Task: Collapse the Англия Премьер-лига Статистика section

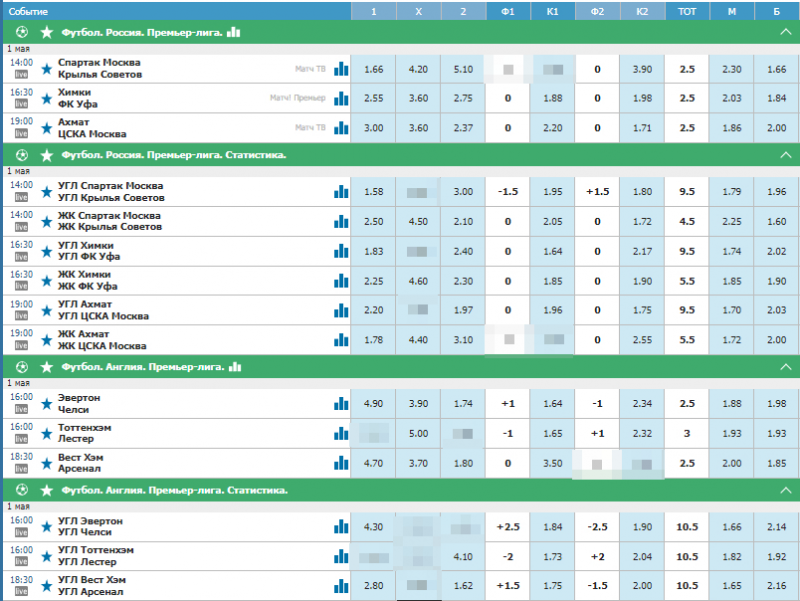Action: point(785,490)
